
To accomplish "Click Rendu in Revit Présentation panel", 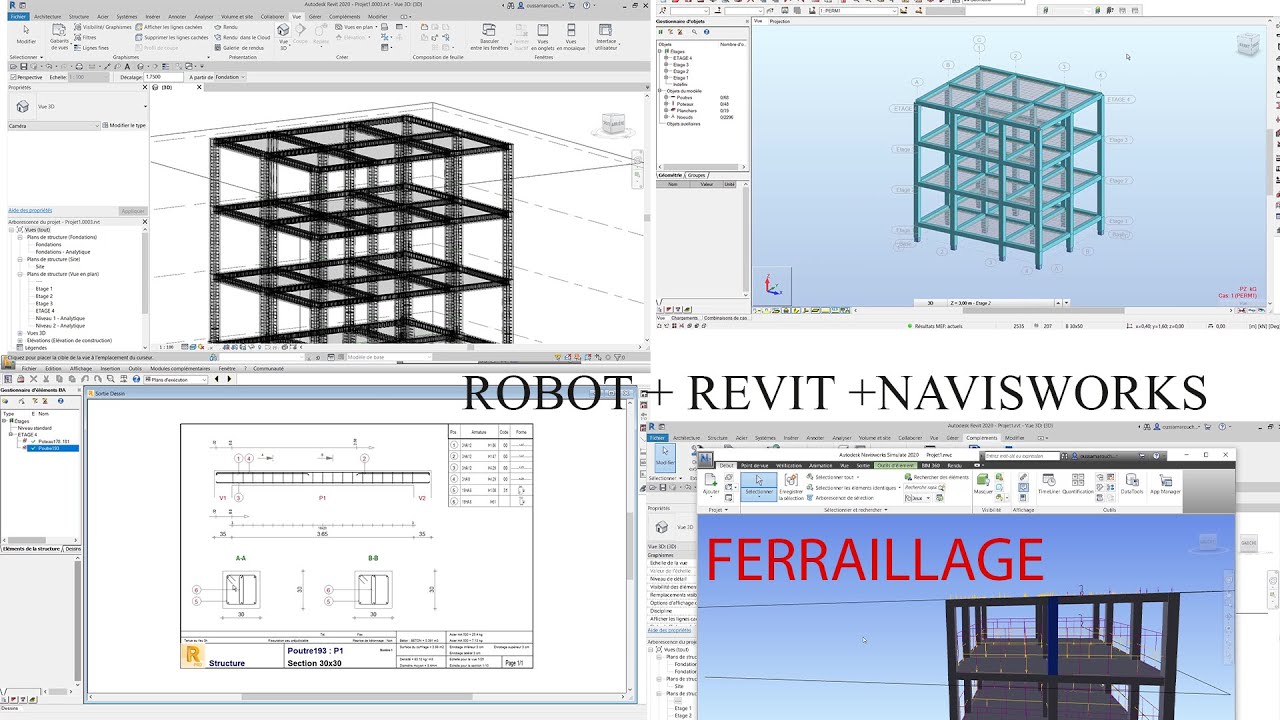I will (227, 27).
